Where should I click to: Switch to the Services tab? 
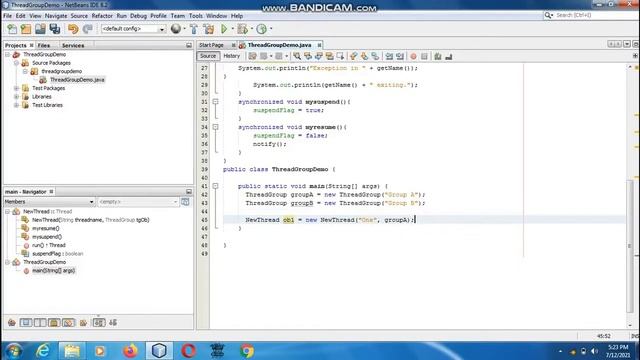(73, 45)
